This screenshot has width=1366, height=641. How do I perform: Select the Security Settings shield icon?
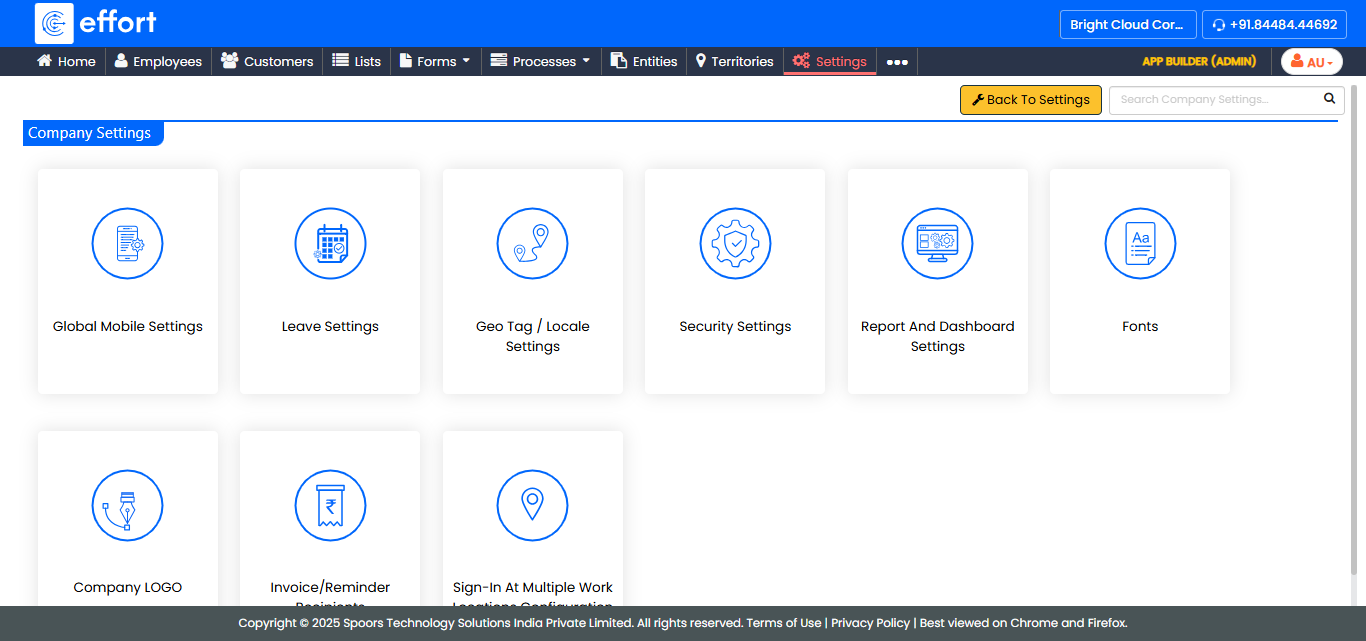point(735,243)
